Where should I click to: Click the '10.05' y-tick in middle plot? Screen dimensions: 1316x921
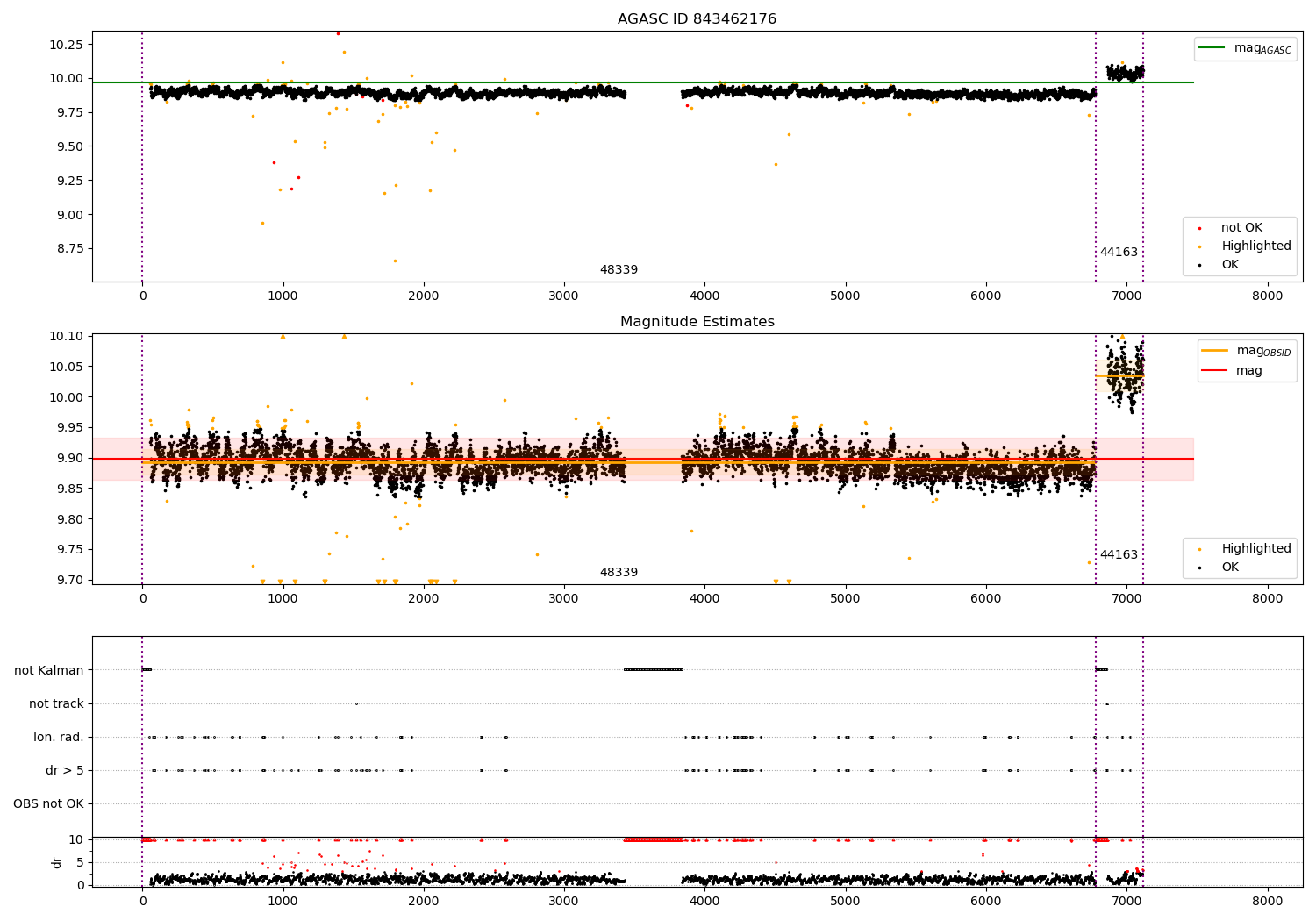(x=67, y=367)
